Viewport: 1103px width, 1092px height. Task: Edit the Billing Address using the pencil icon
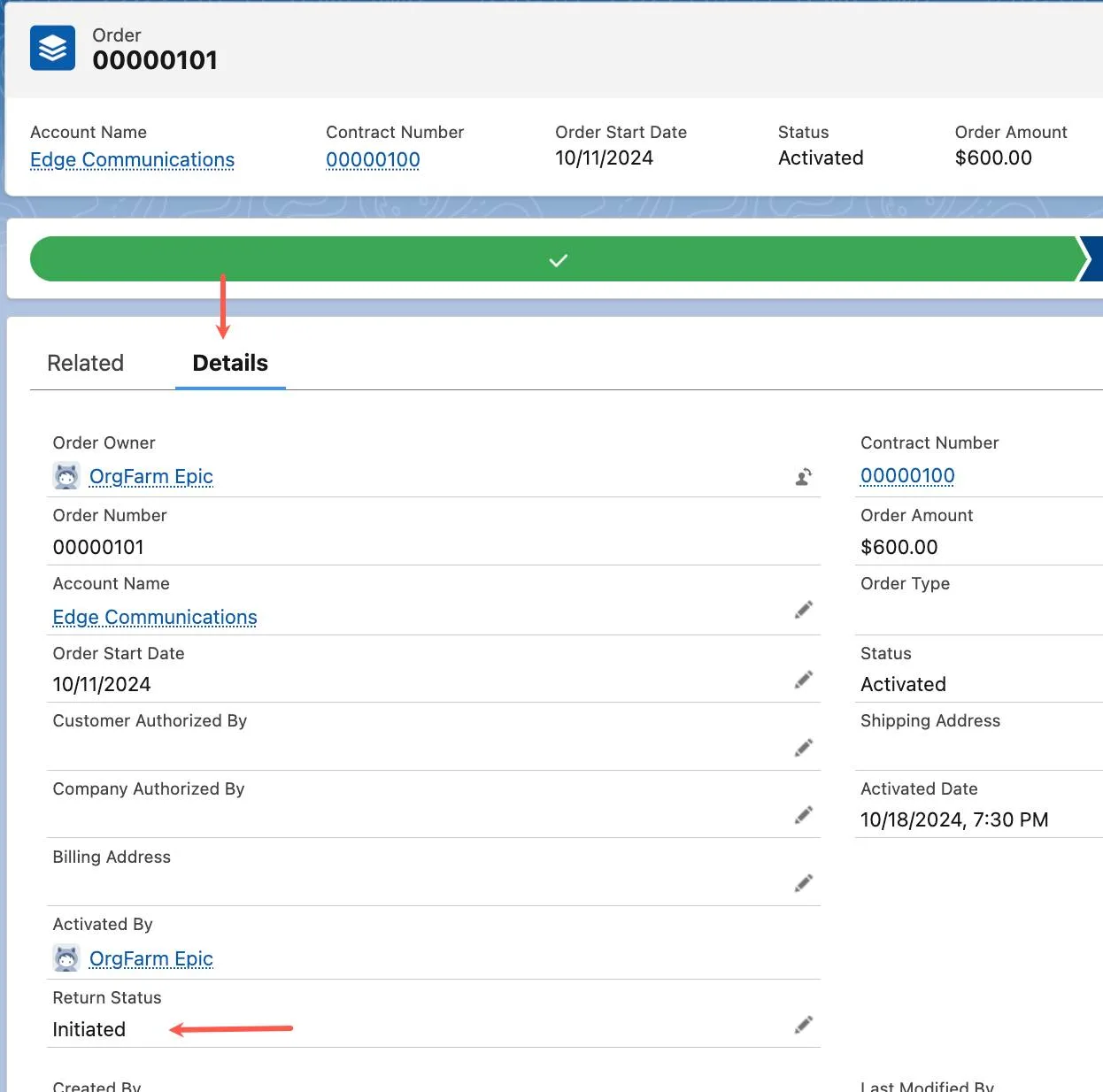(804, 882)
